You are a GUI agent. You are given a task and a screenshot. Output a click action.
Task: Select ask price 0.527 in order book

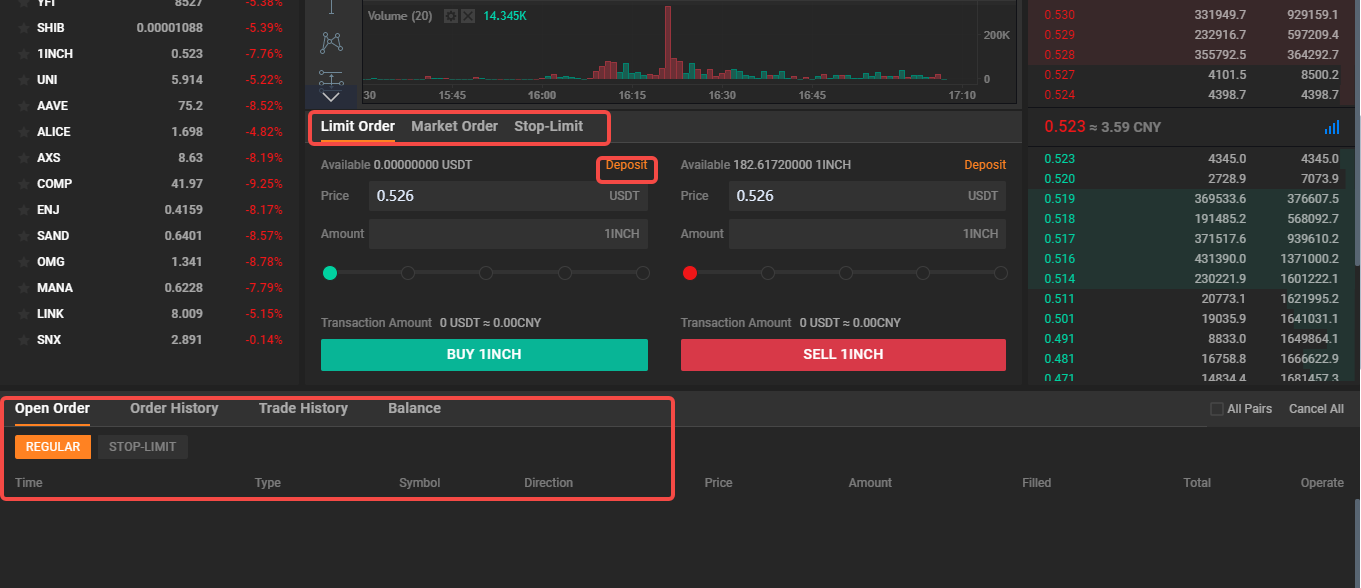click(1058, 75)
